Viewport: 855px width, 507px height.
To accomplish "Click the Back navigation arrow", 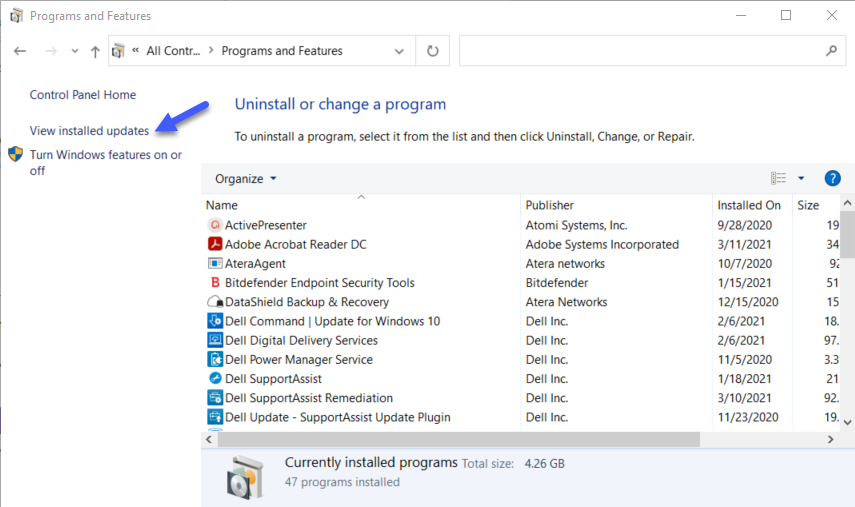I will (20, 51).
